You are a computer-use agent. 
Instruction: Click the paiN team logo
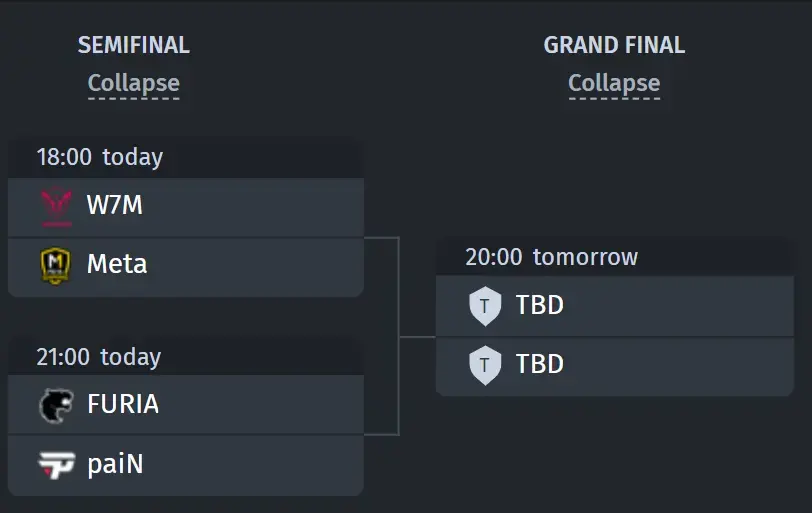pos(57,465)
